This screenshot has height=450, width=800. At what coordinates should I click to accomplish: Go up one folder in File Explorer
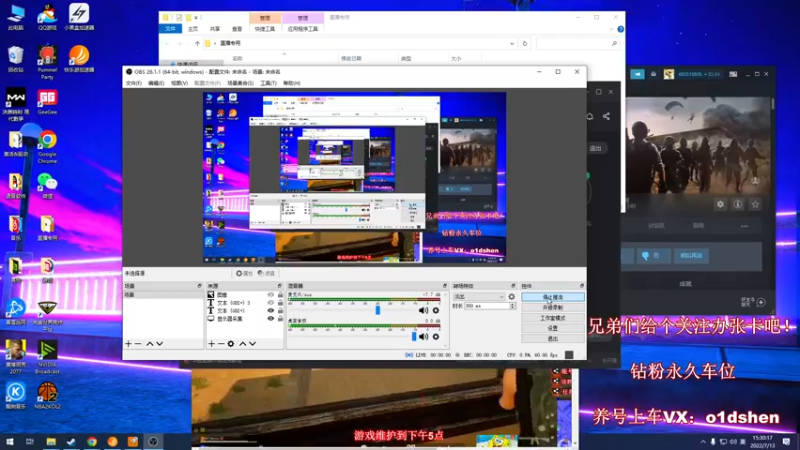197,43
